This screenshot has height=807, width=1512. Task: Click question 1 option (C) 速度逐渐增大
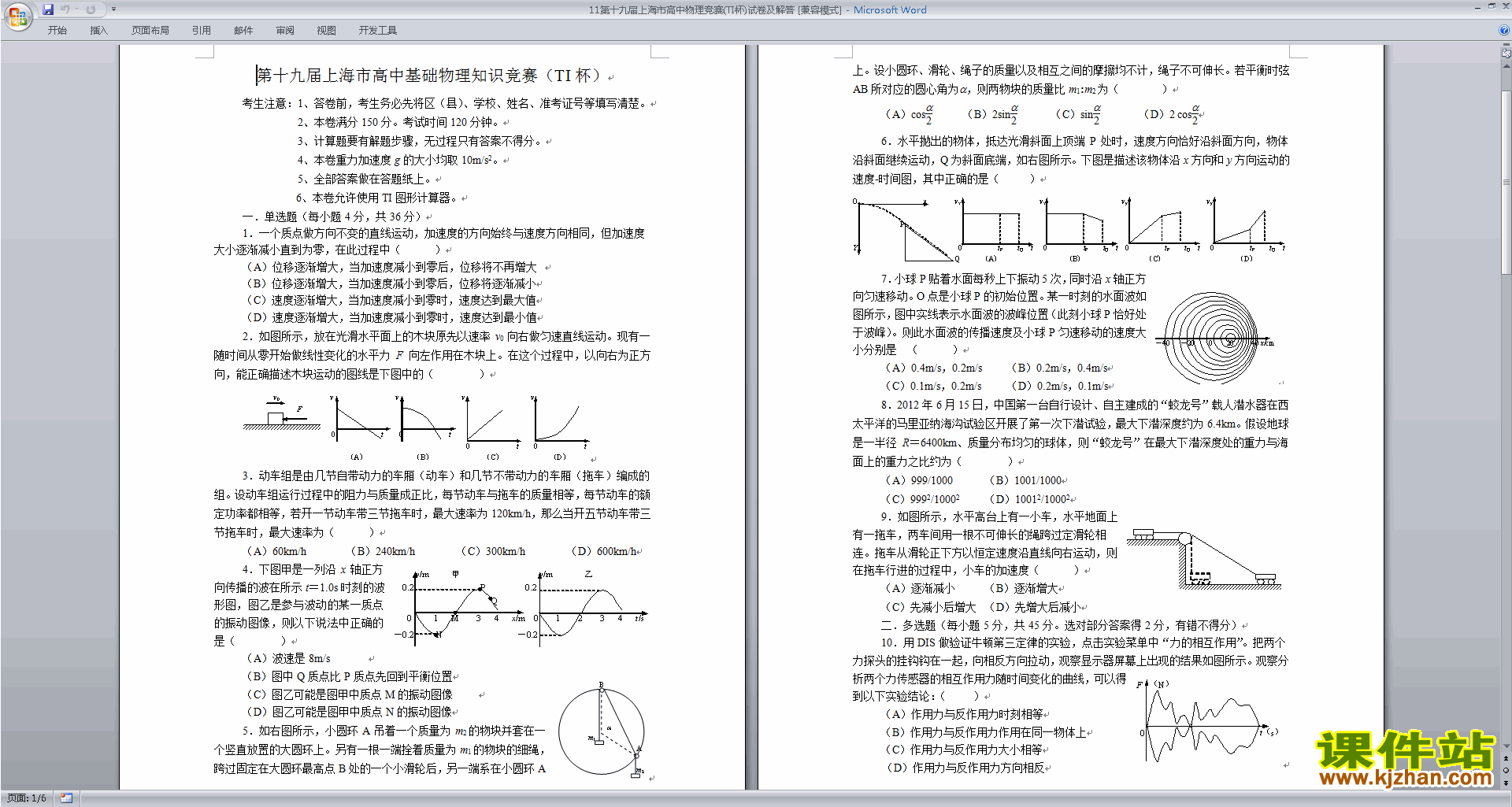click(x=391, y=300)
